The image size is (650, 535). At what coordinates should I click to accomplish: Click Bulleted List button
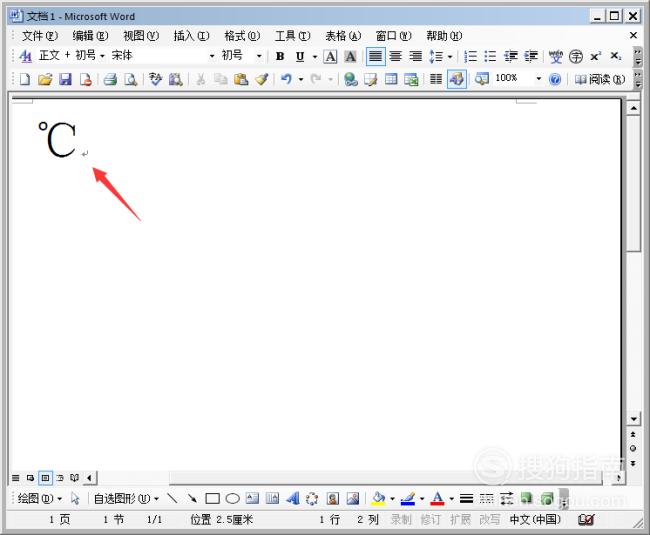(x=490, y=56)
